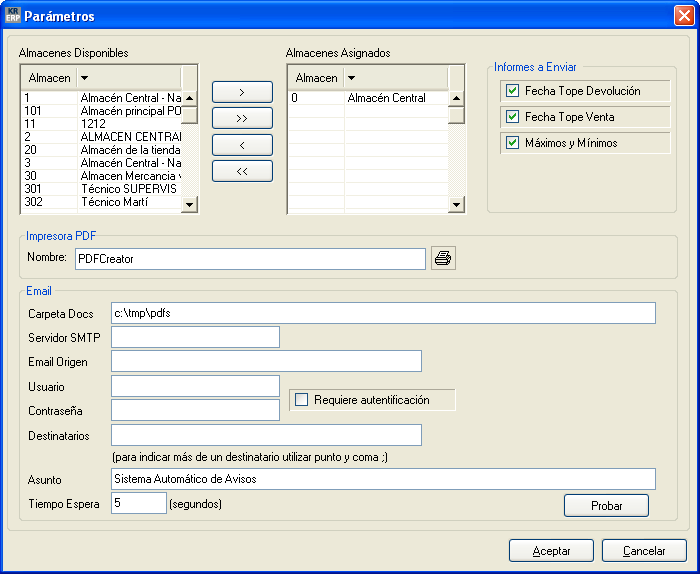Click the Tiempo Espera field
The width and height of the screenshot is (700, 574).
(139, 503)
